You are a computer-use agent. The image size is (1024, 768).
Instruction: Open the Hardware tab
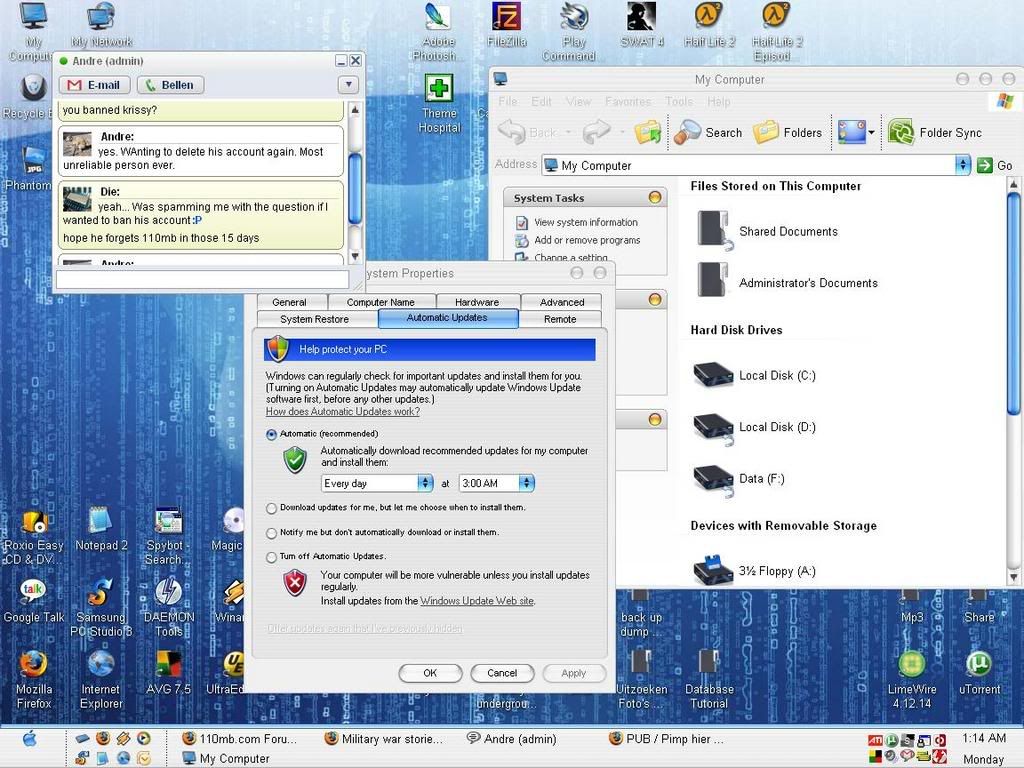[477, 302]
